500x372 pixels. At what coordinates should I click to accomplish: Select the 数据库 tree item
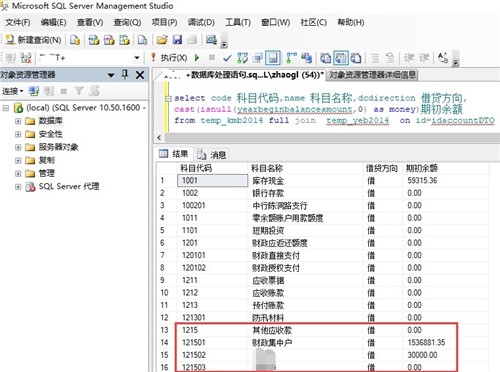click(50, 121)
